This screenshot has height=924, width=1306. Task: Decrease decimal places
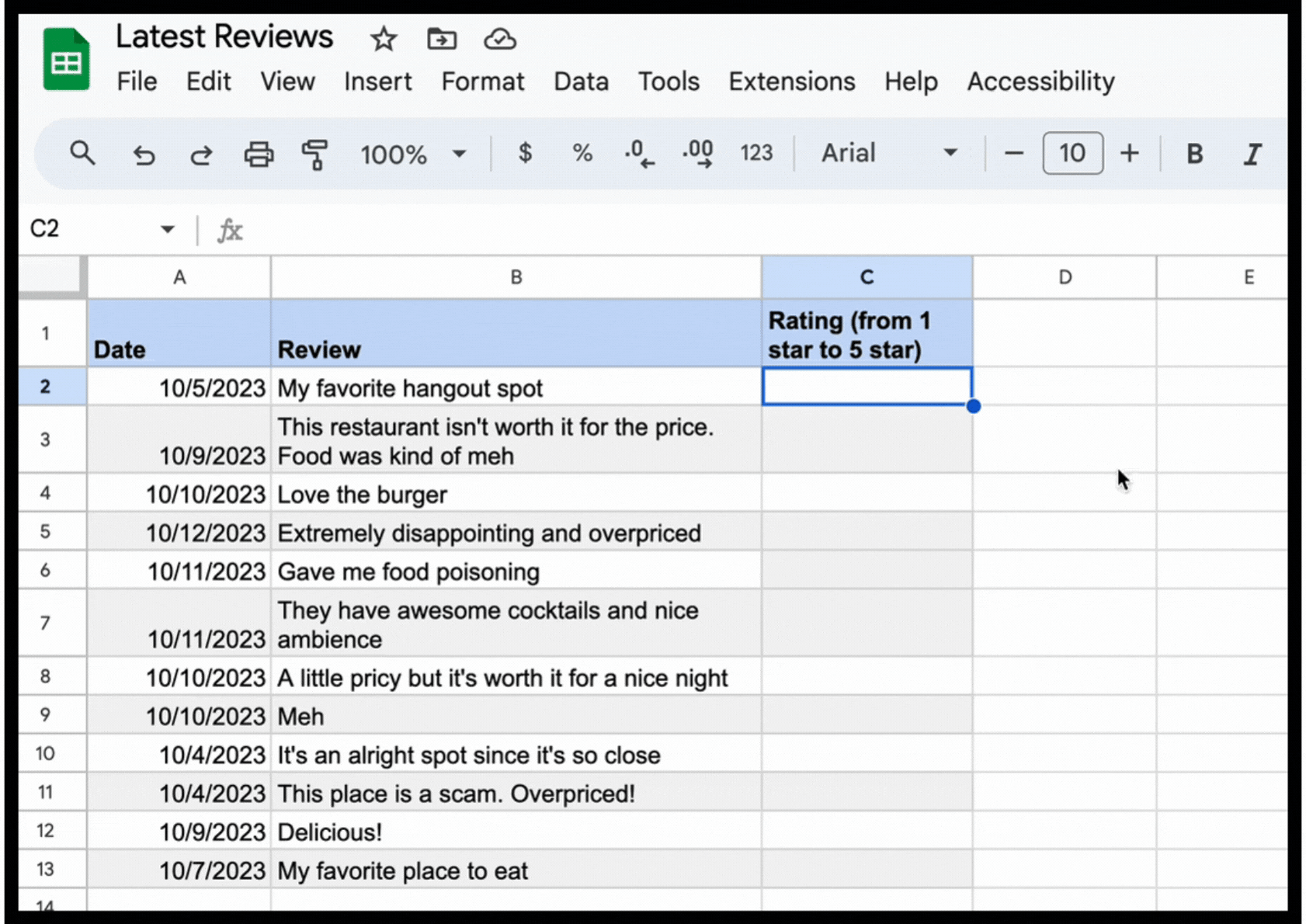[x=639, y=153]
